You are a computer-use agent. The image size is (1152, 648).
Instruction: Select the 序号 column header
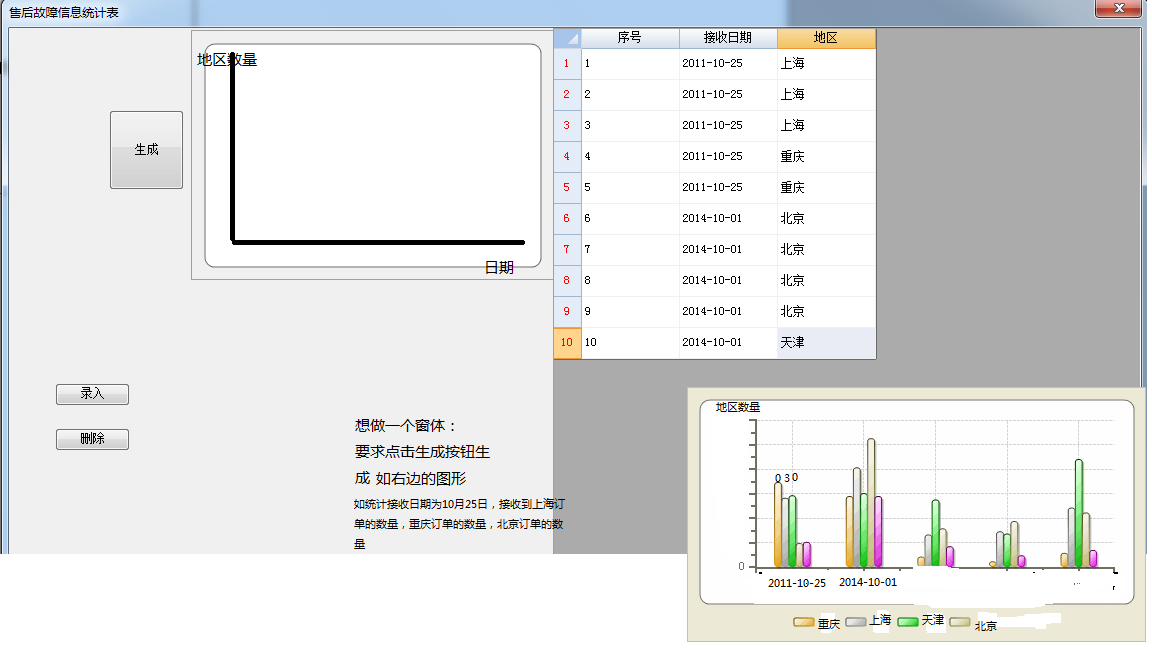tap(629, 38)
